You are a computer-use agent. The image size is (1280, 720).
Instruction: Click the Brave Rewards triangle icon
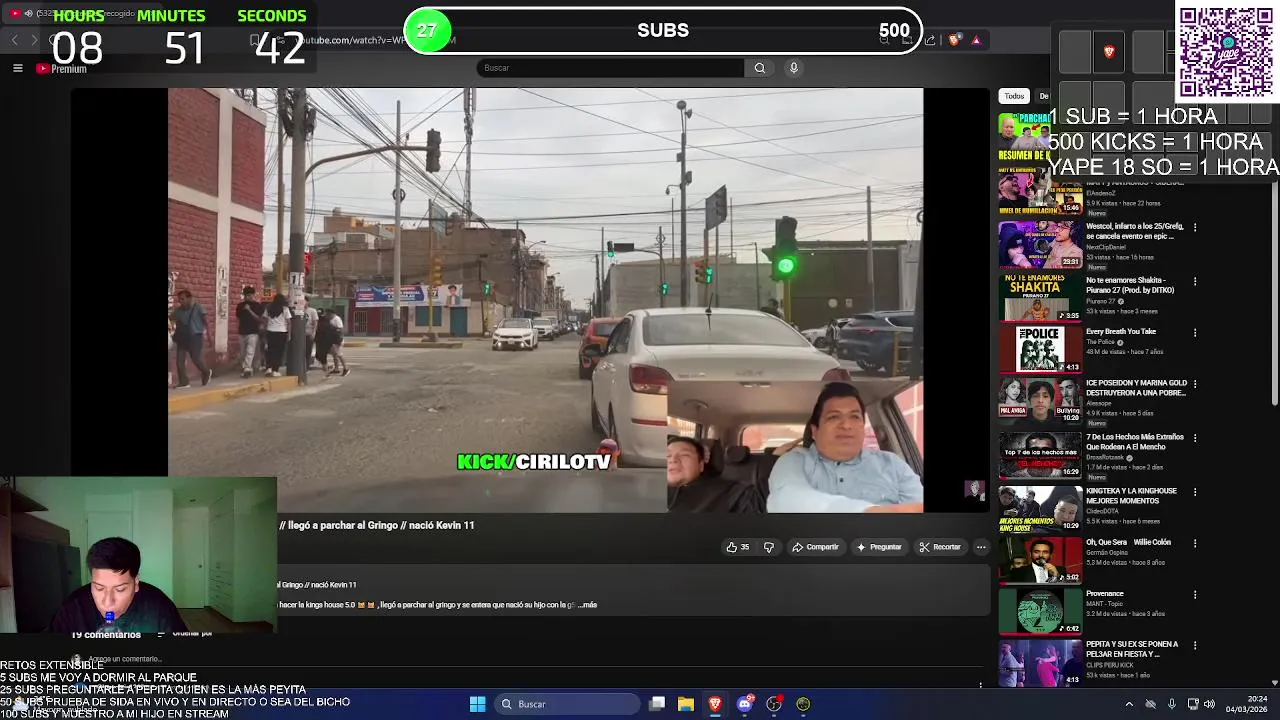[x=976, y=40]
